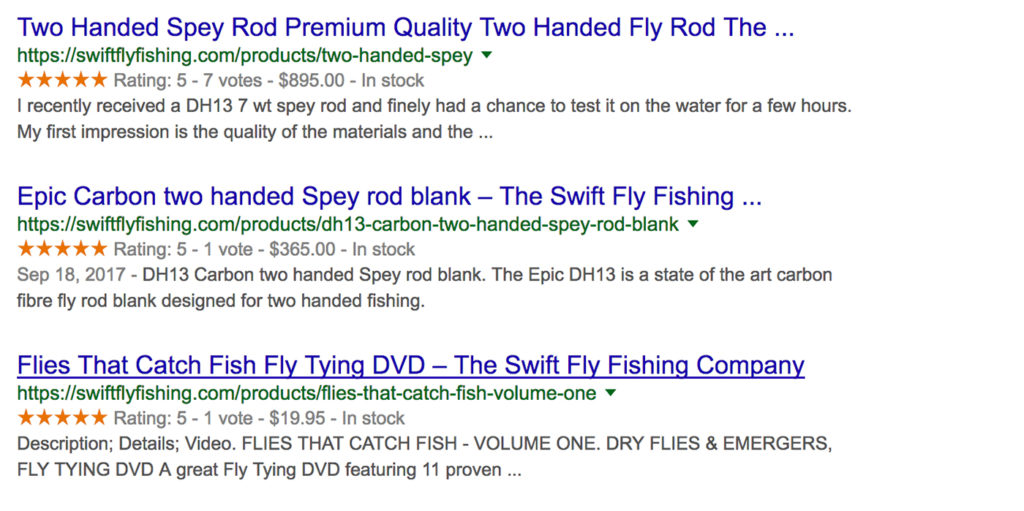Click the green two-handed-spey product URL
Screen dimensions: 1024x511
245,56
